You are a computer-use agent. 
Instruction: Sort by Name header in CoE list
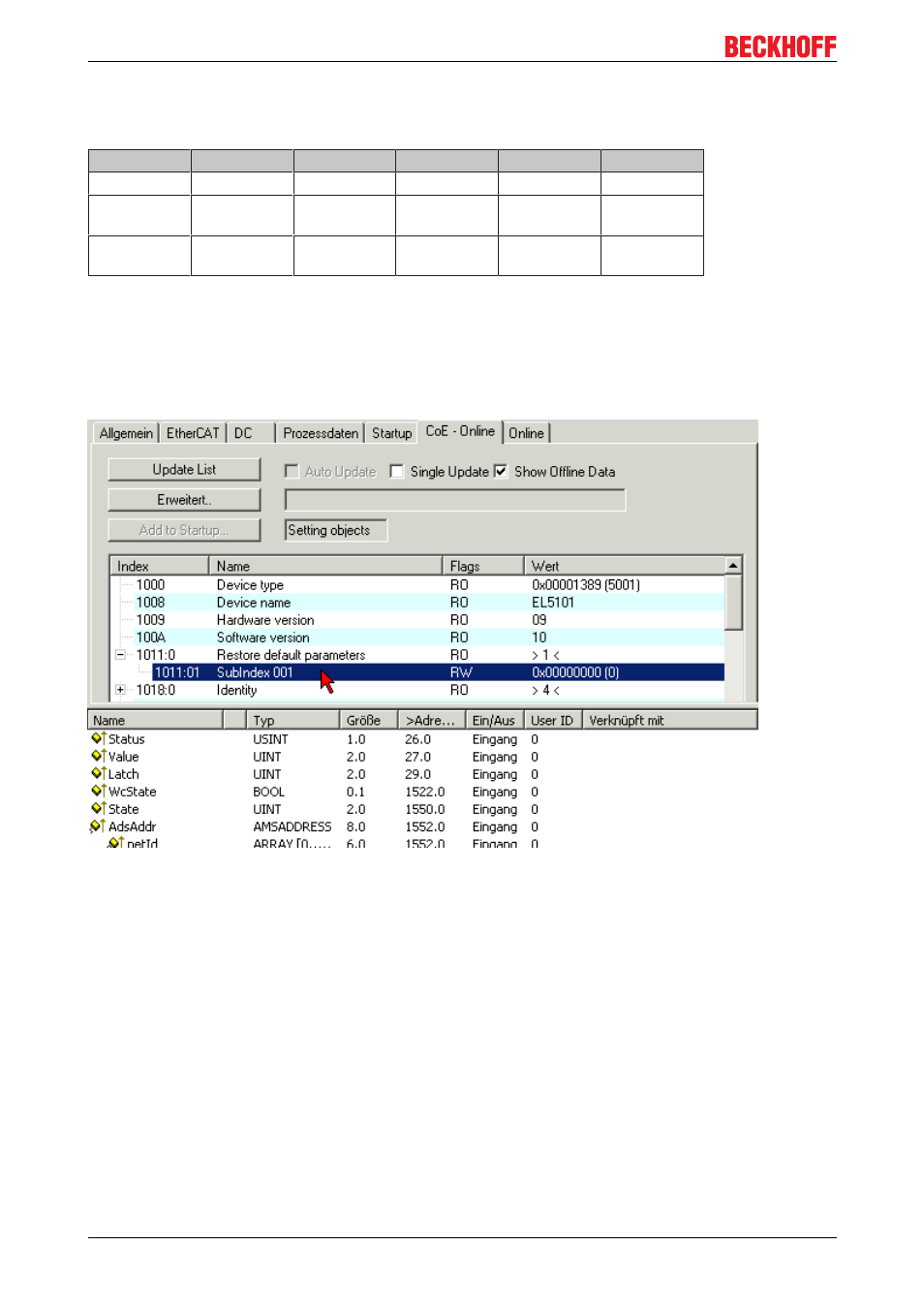pyautogui.click(x=325, y=566)
